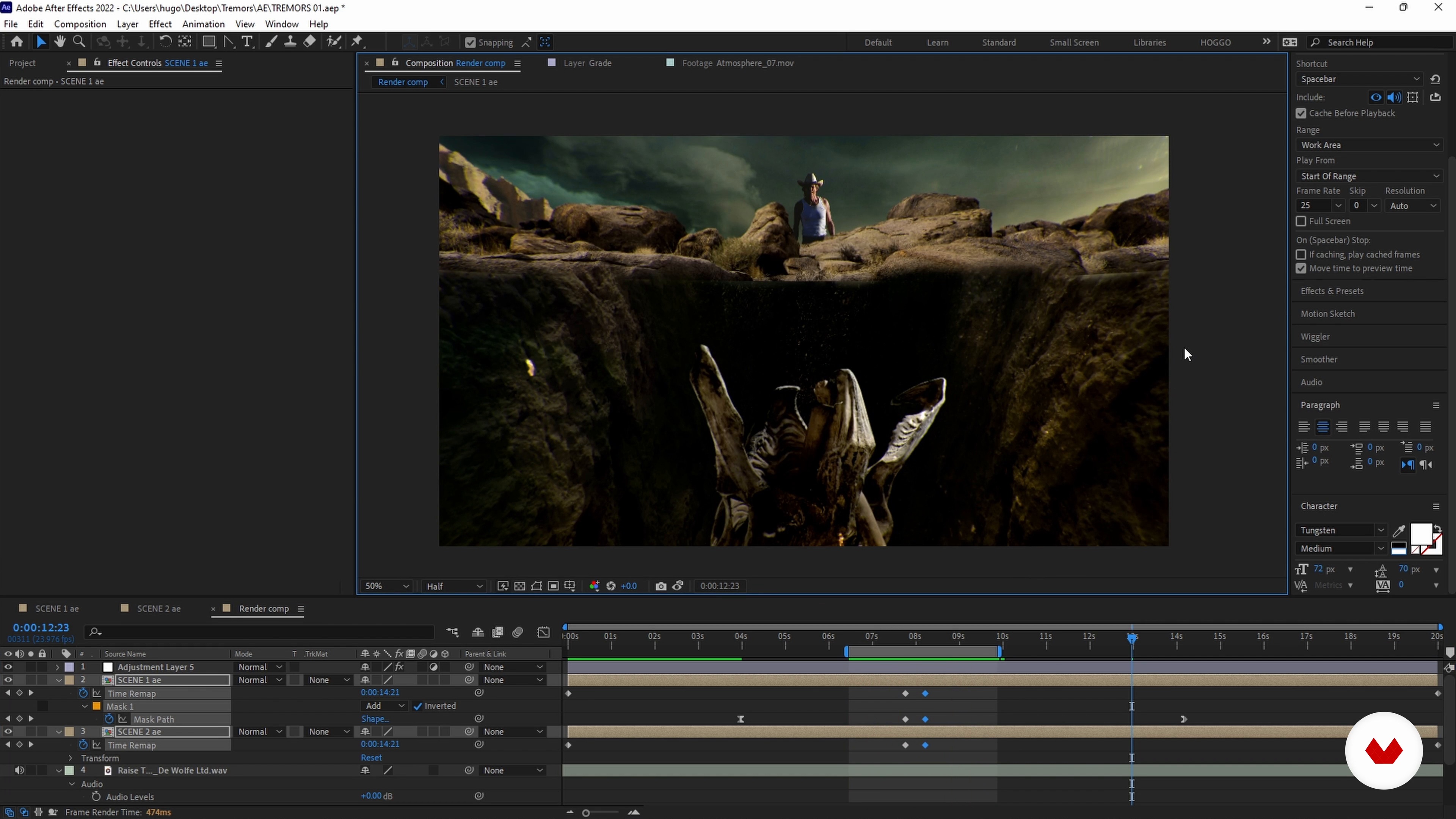The height and width of the screenshot is (819, 1456).
Task: Switch to the SCENE 1 ae timeline tab
Action: [x=56, y=609]
